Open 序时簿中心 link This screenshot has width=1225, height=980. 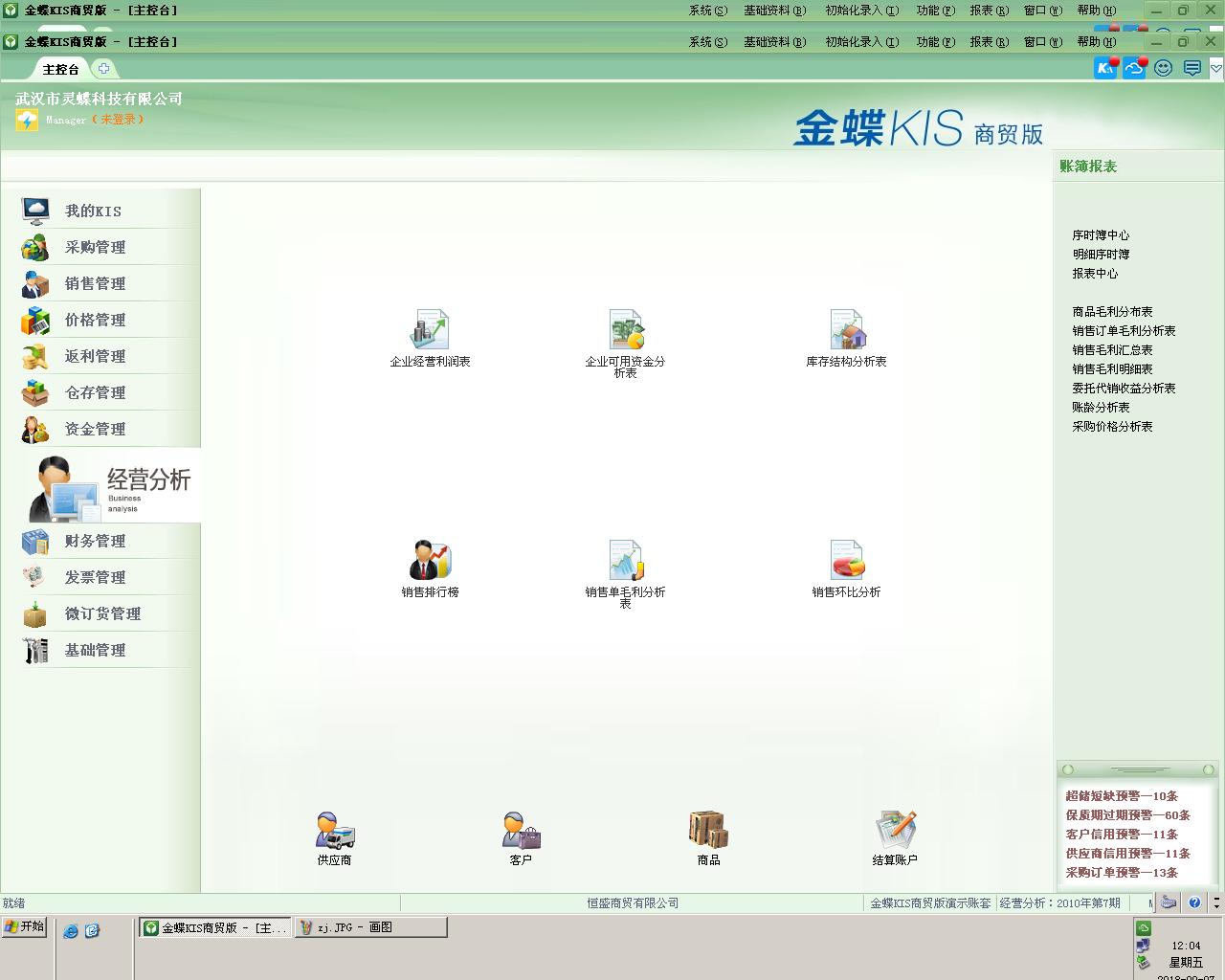click(x=1101, y=234)
